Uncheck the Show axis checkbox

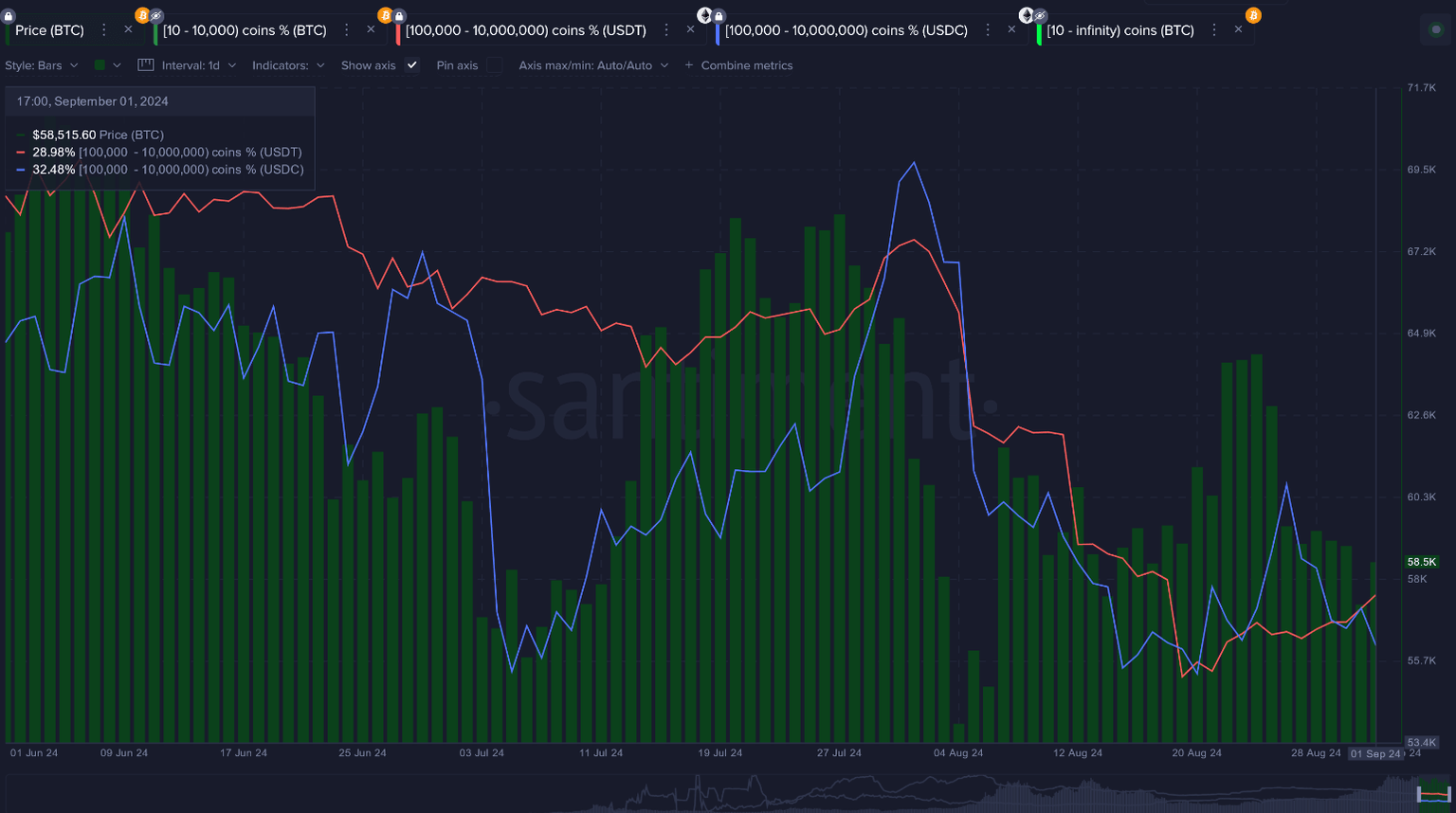click(411, 65)
